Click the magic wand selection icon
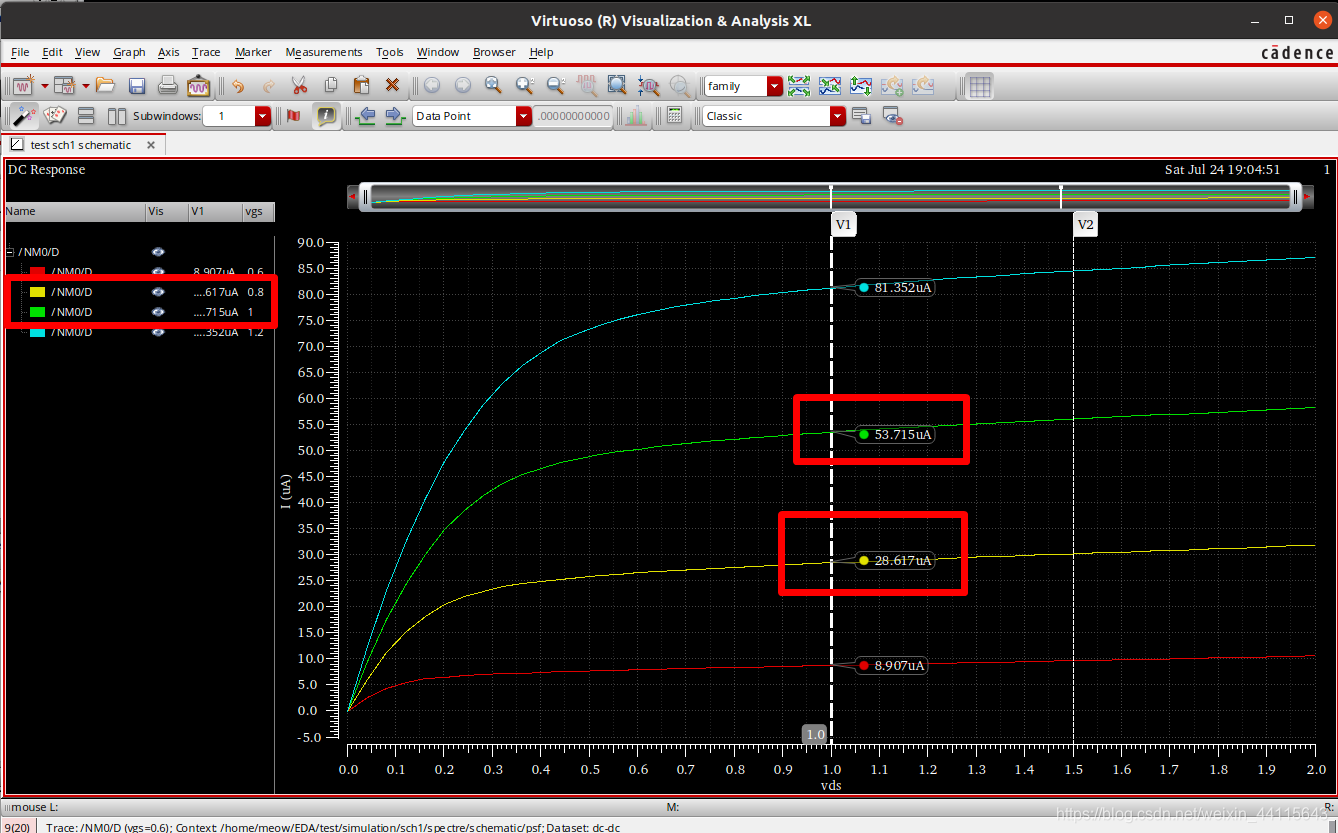This screenshot has height=833, width=1338. [x=24, y=116]
